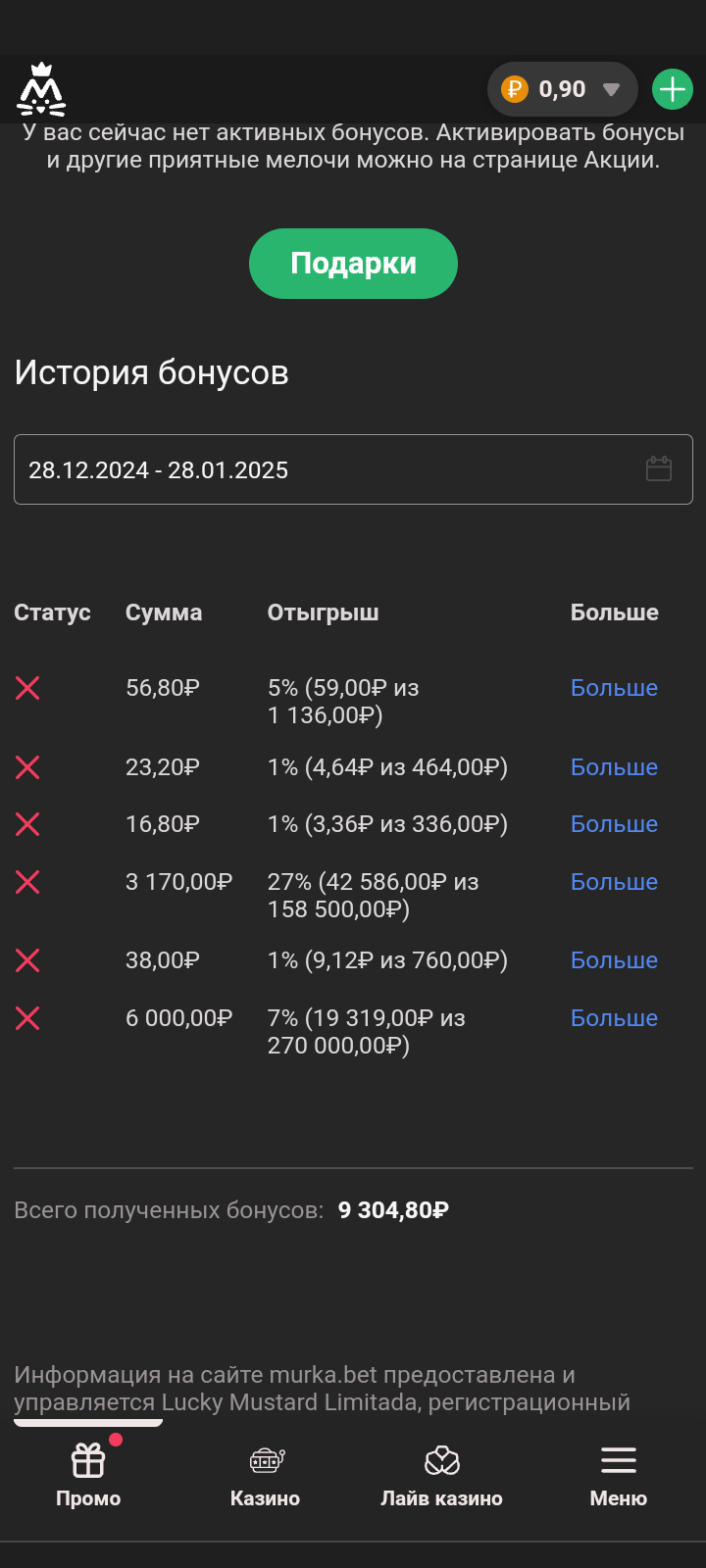The width and height of the screenshot is (706, 1568).
Task: Click the Сумма column header
Action: tap(164, 612)
